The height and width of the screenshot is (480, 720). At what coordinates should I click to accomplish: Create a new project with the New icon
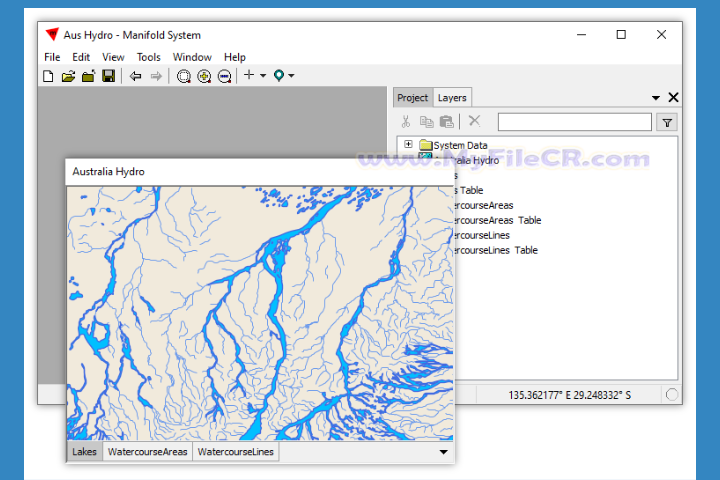pos(48,76)
